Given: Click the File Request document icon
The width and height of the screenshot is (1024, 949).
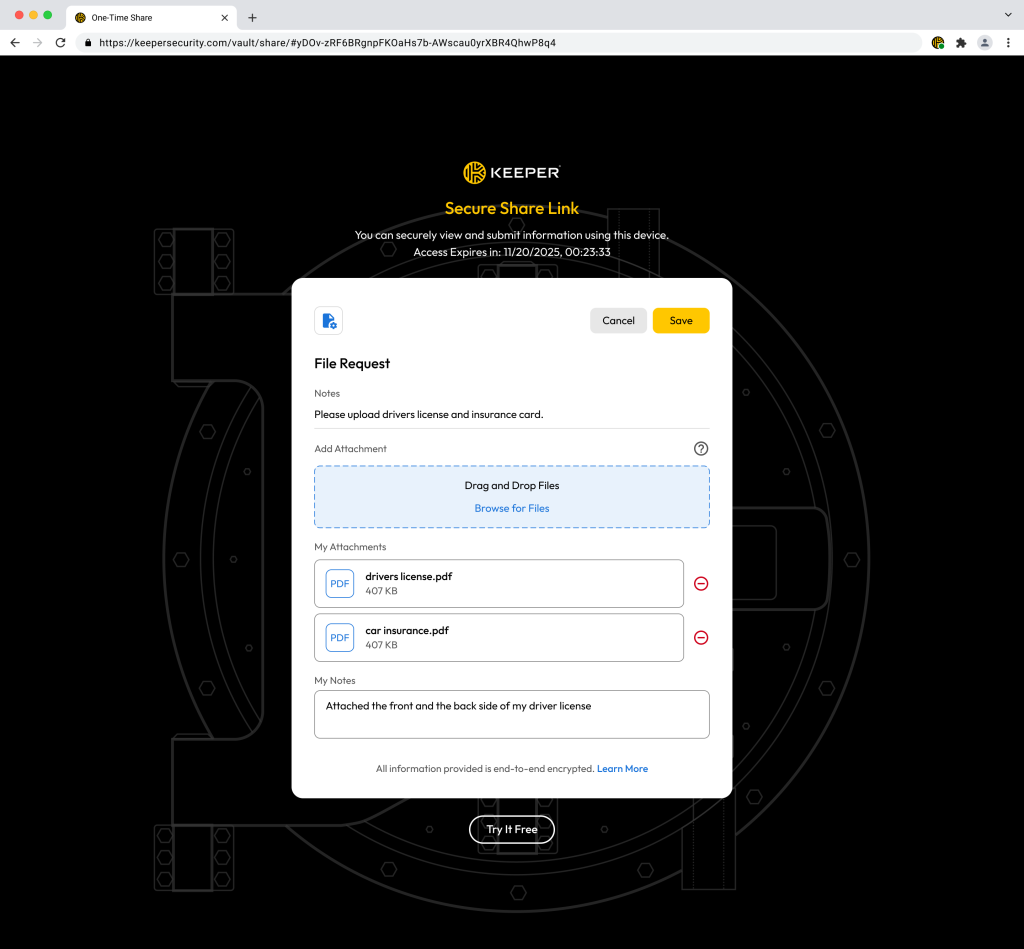Looking at the screenshot, I should pyautogui.click(x=328, y=320).
